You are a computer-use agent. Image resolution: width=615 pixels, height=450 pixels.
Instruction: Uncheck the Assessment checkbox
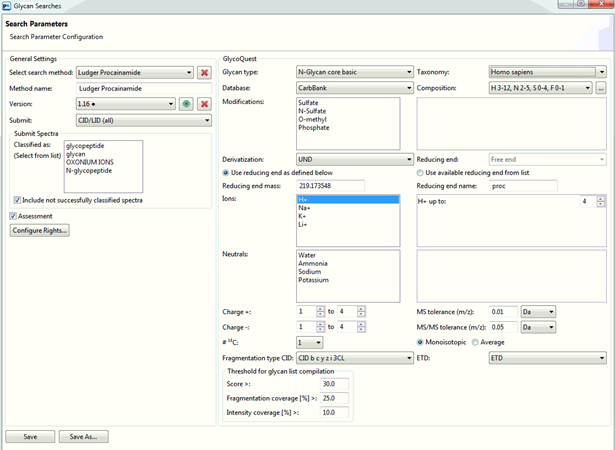[x=13, y=215]
